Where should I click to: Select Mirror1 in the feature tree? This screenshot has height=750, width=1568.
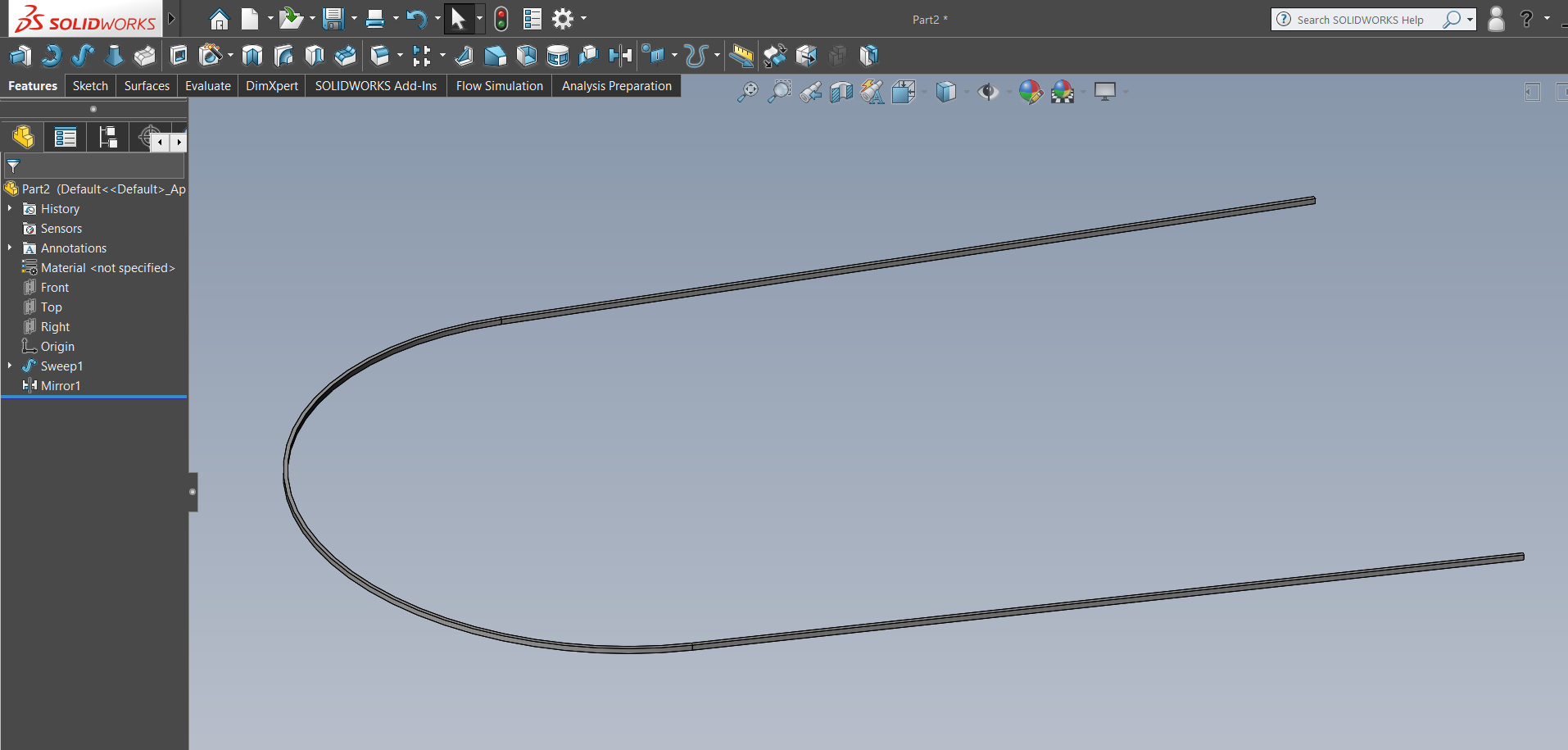pyautogui.click(x=63, y=385)
